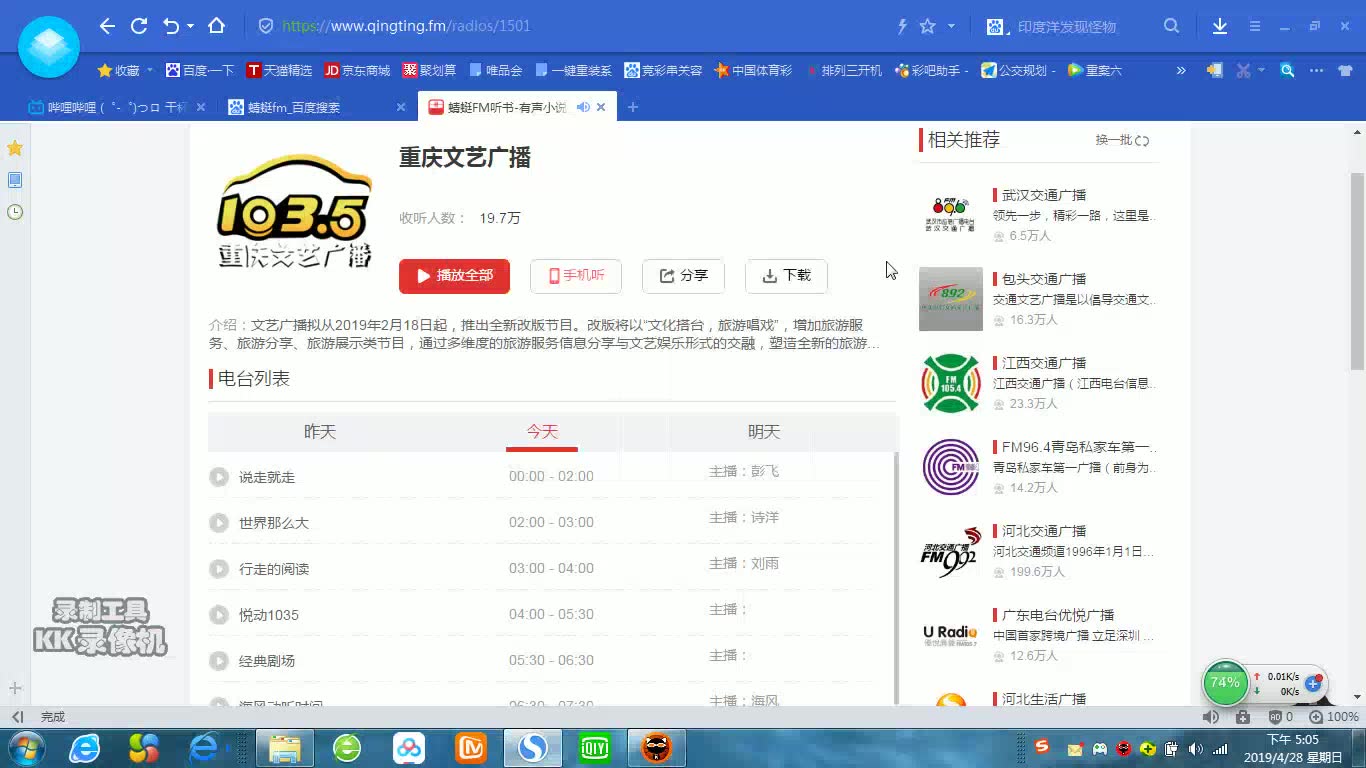The height and width of the screenshot is (768, 1366).
Task: Click the system tray volume icon
Action: pyautogui.click(x=1196, y=748)
